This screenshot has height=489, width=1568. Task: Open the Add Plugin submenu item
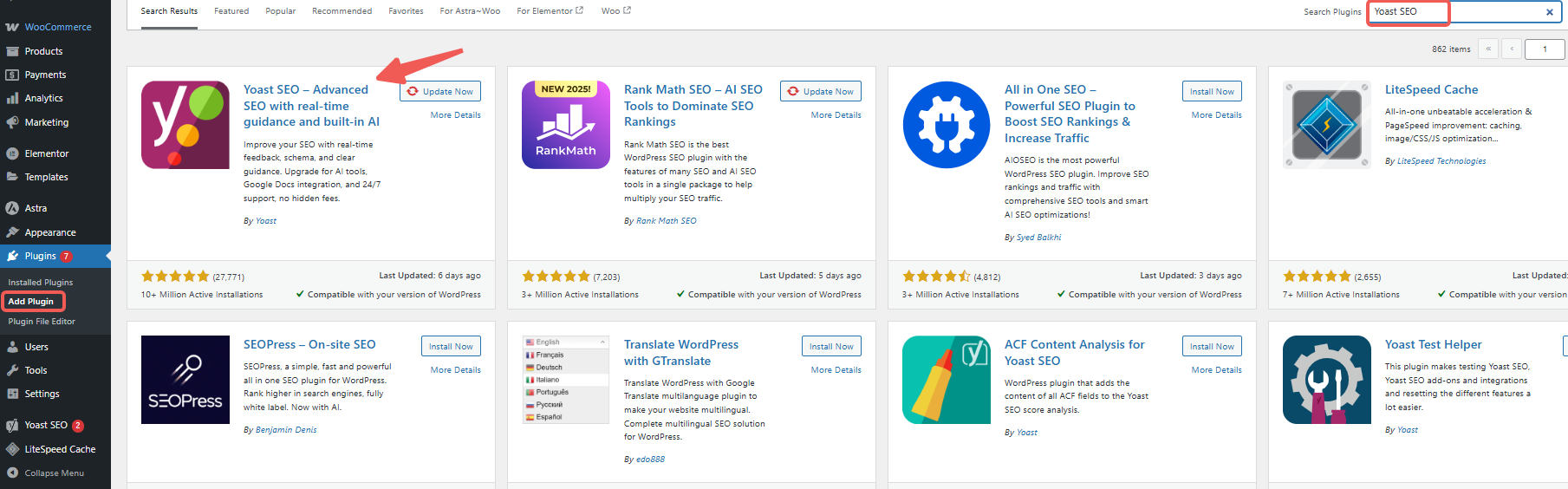(31, 302)
